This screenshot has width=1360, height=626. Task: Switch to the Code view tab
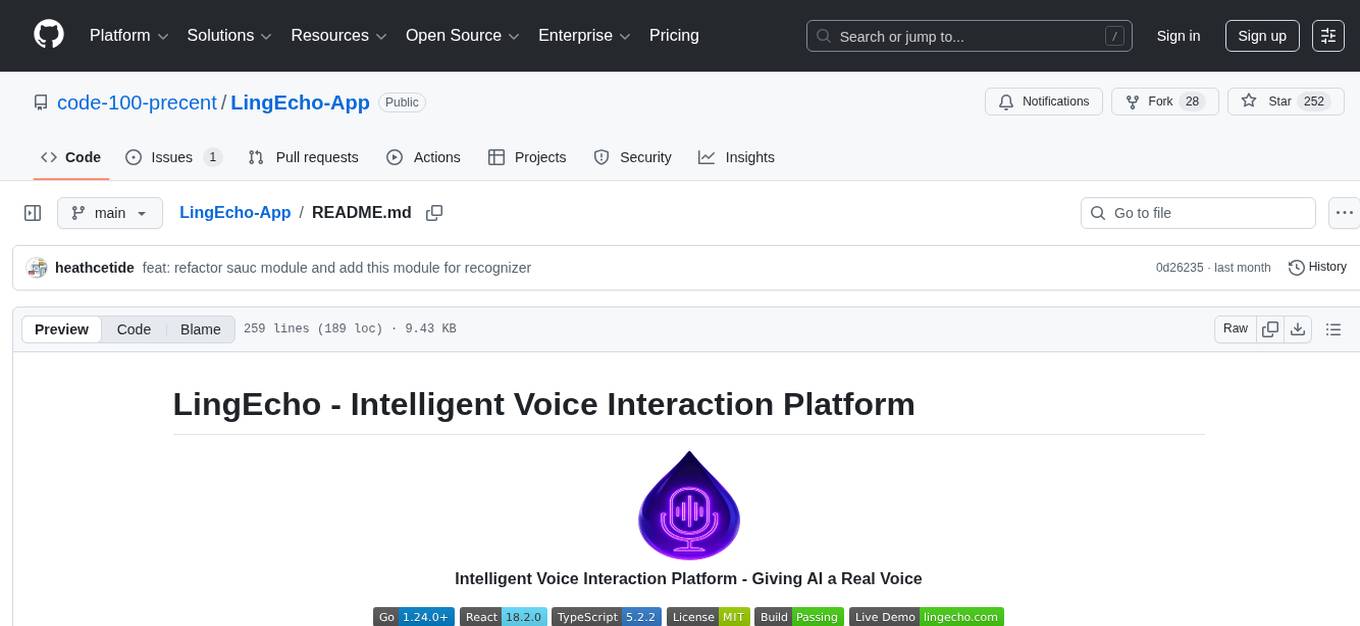[133, 329]
